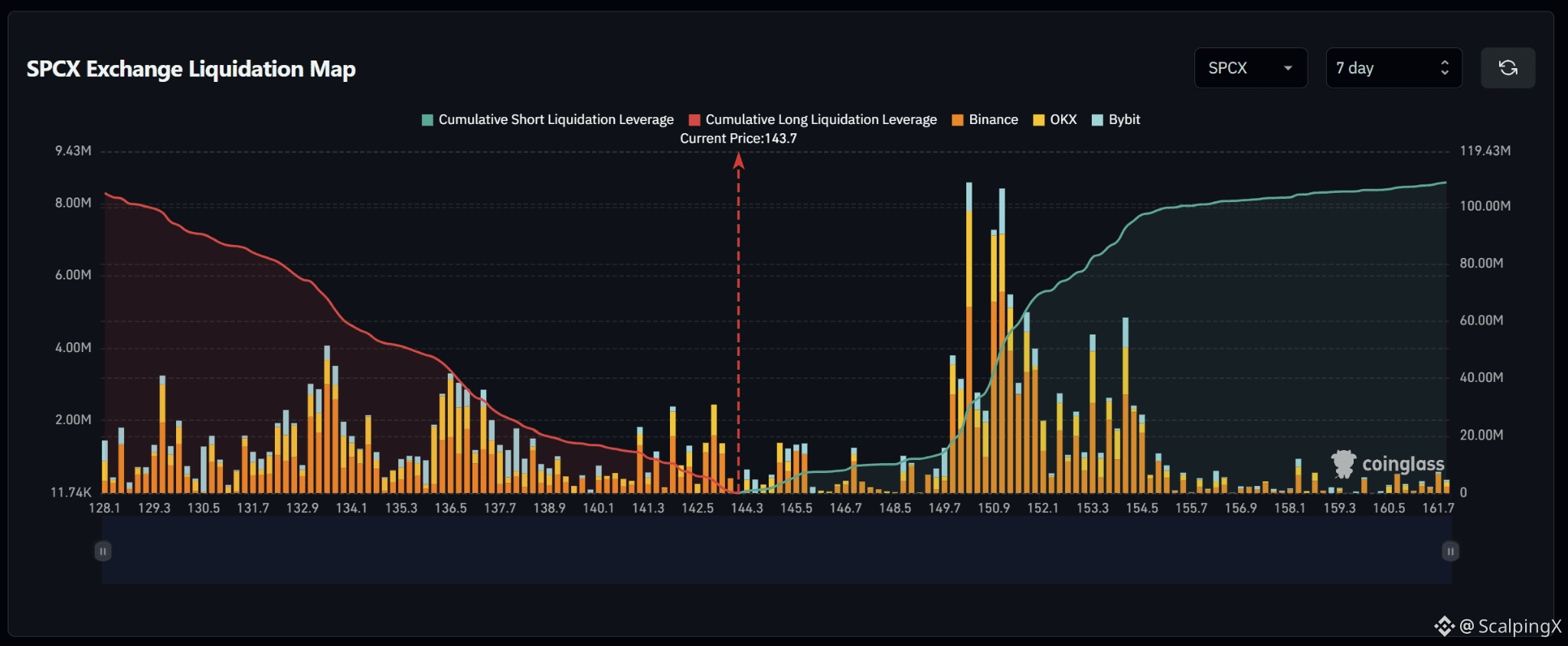Click the '149.7' price axis label
This screenshot has width=1568, height=646.
click(x=944, y=507)
